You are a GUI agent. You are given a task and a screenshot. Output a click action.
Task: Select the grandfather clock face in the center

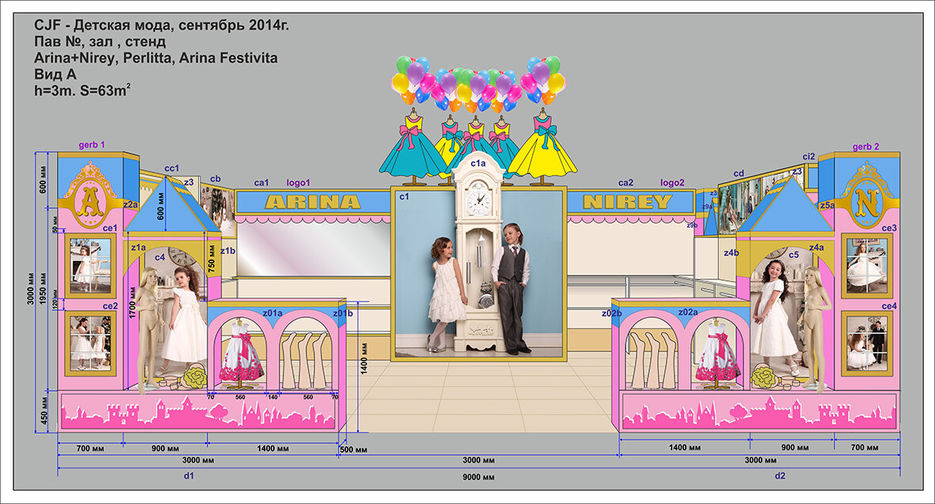pos(478,200)
